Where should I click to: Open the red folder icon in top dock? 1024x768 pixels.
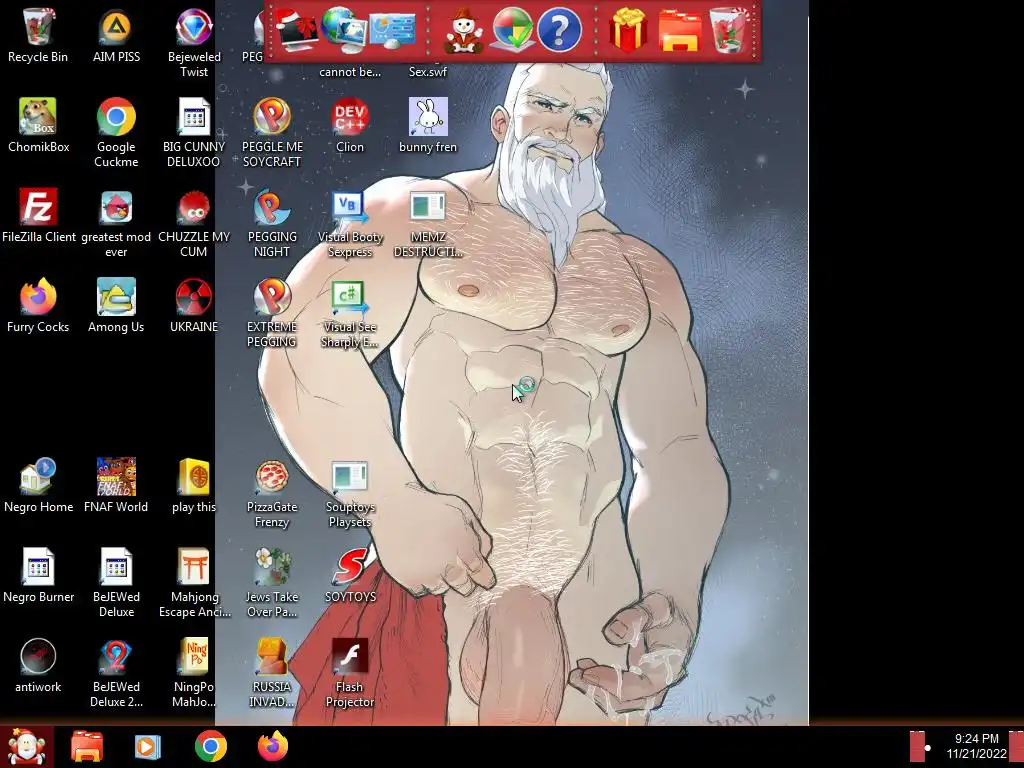[x=680, y=30]
